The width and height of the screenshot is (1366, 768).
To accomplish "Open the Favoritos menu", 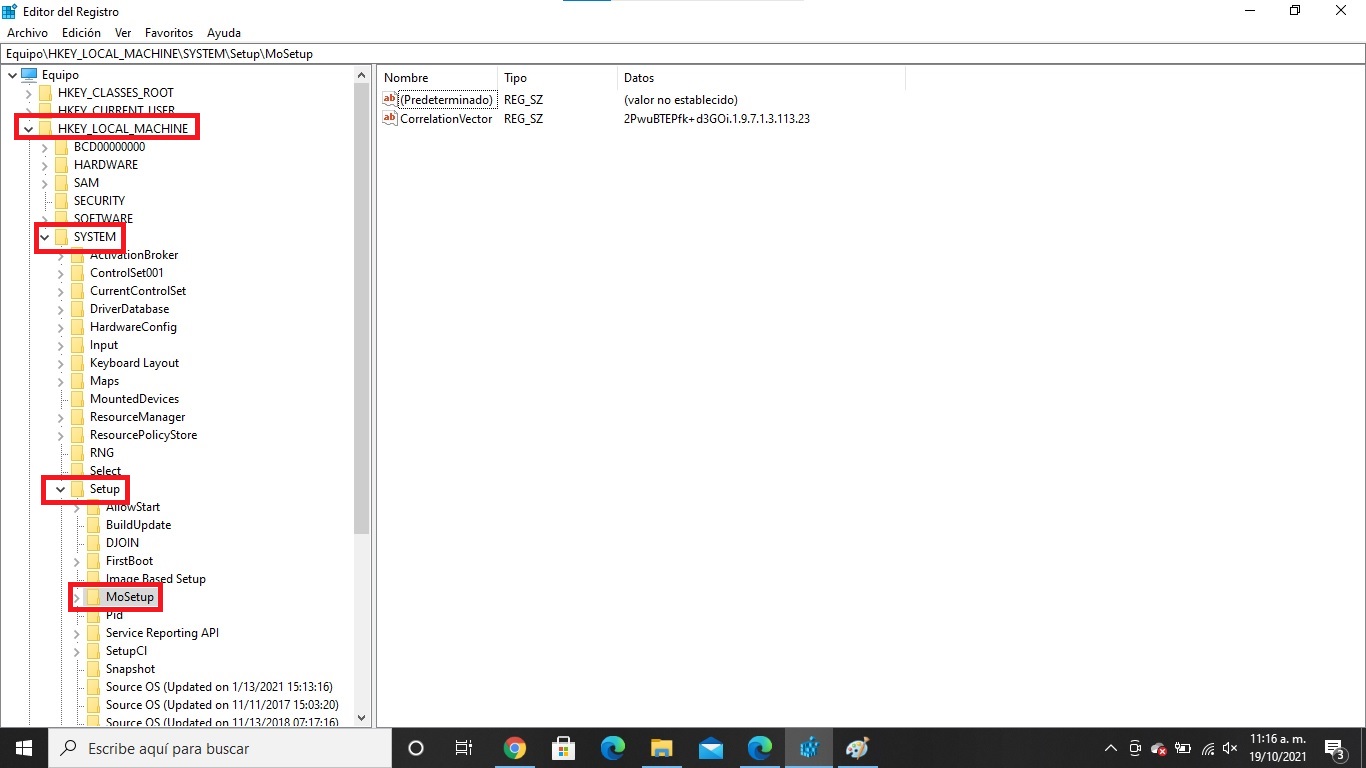I will (x=168, y=32).
